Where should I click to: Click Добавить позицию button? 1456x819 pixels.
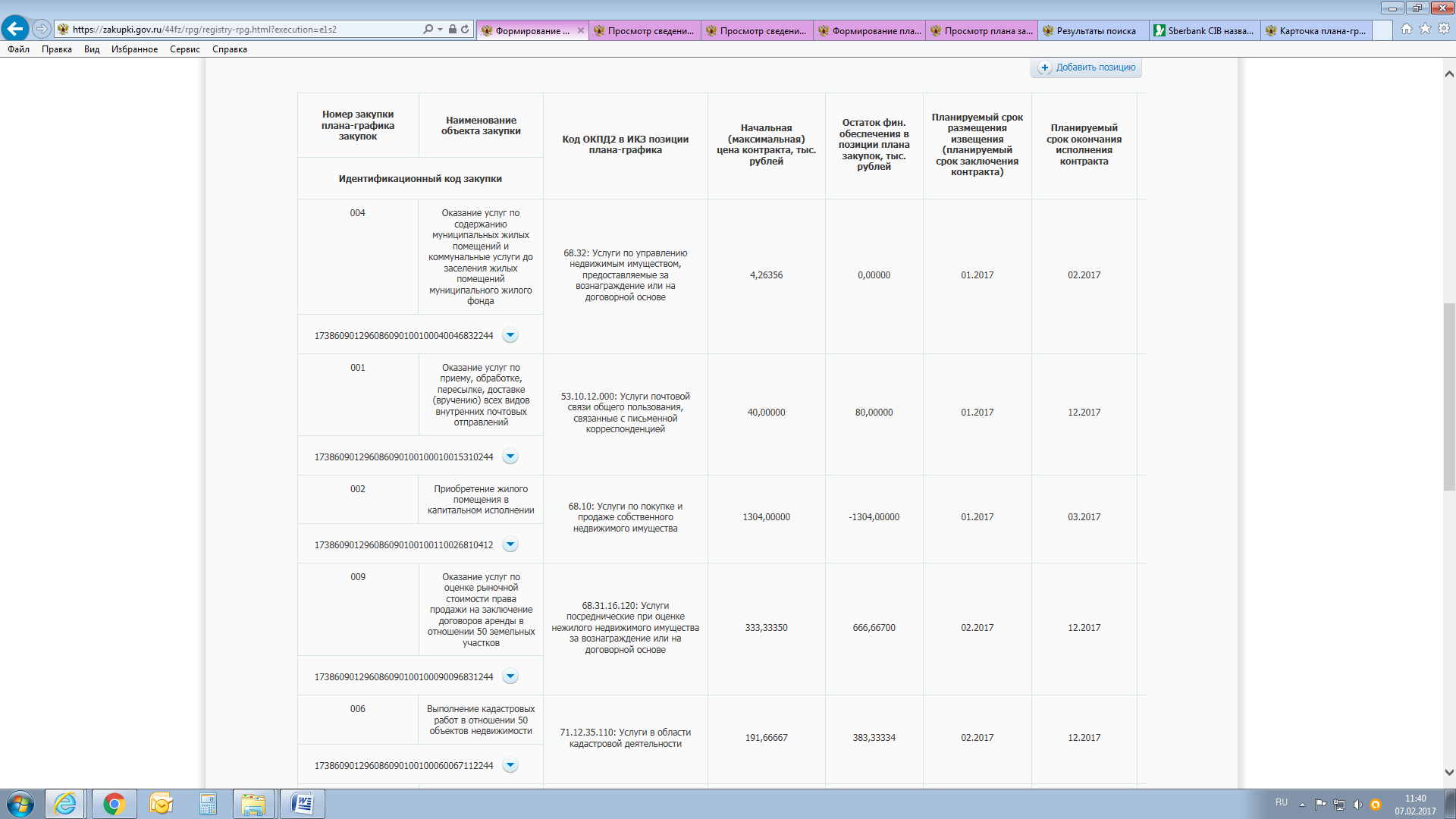1086,67
